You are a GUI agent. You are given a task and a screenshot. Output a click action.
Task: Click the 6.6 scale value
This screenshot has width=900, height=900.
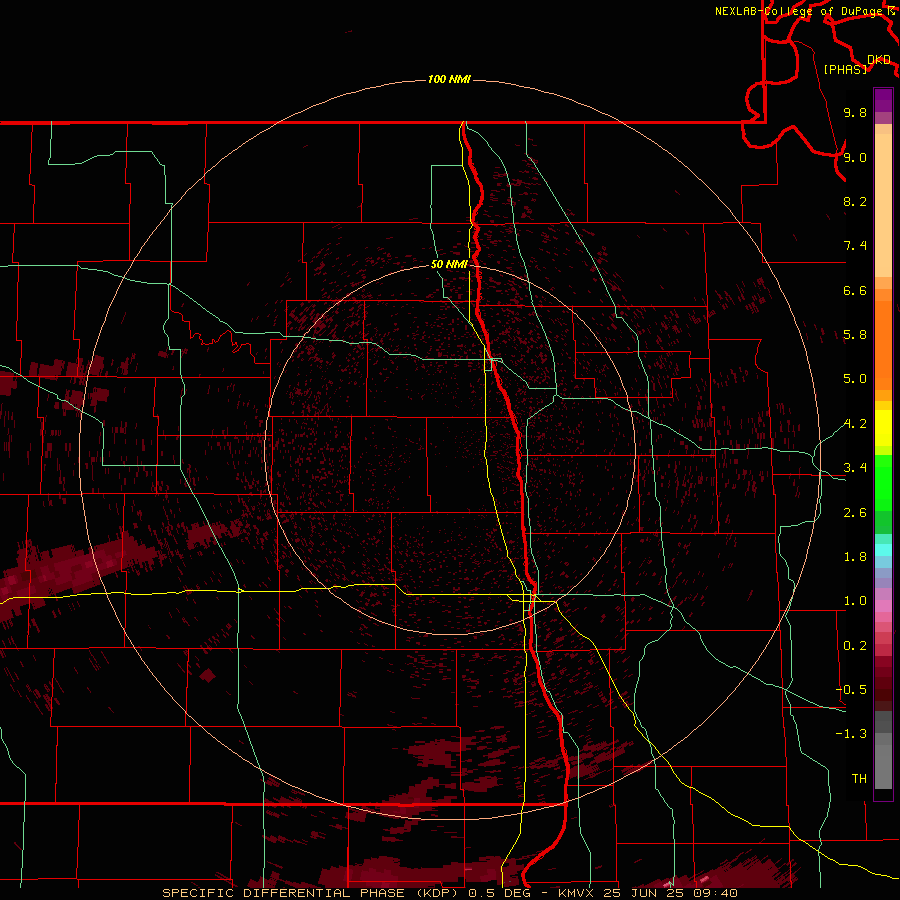point(855,290)
